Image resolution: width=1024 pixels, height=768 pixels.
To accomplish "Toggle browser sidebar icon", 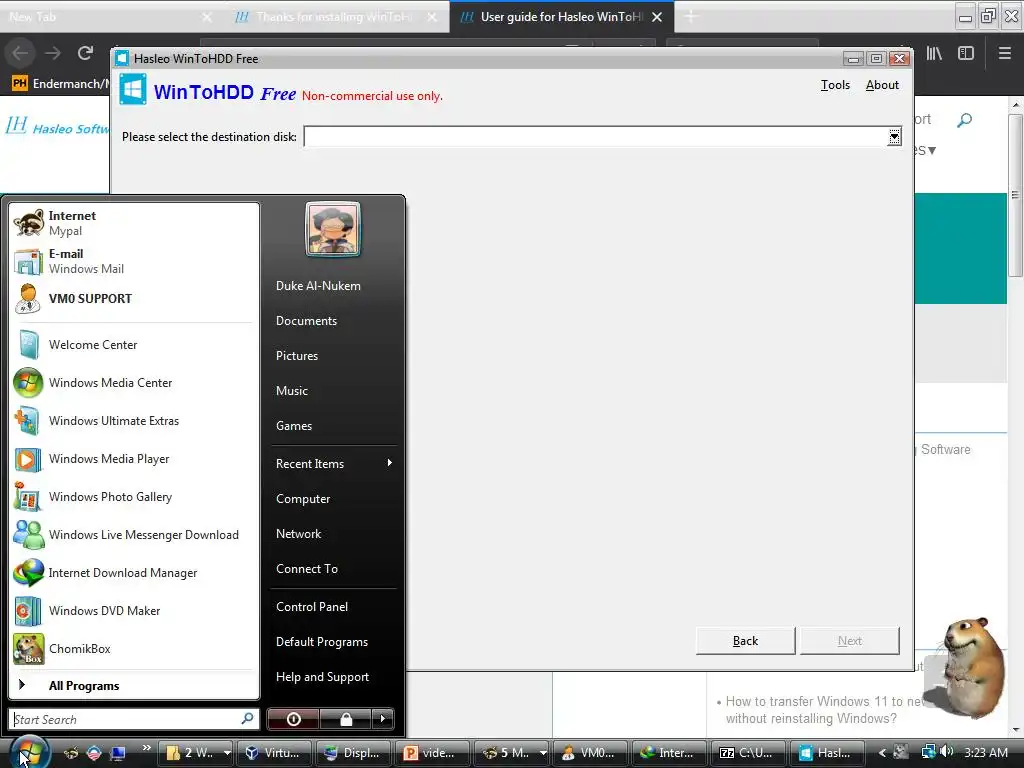I will (x=966, y=54).
